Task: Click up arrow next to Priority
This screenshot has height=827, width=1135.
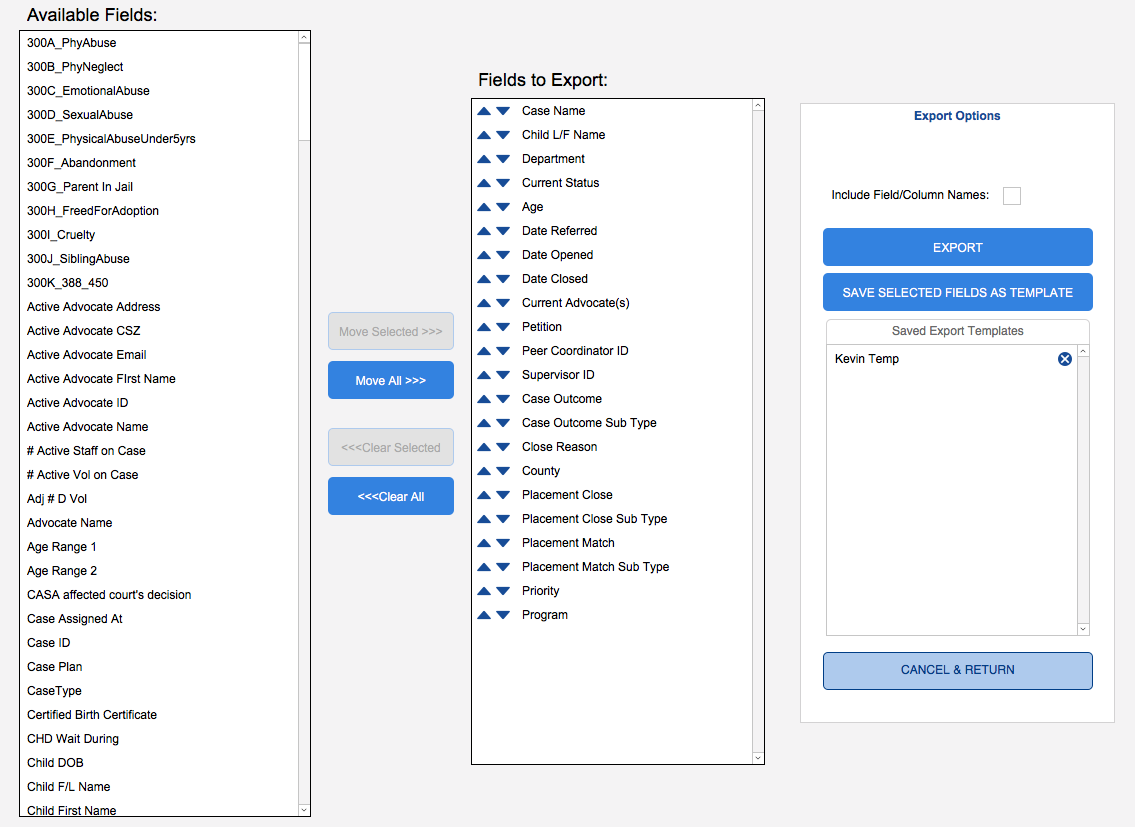Action: [484, 591]
